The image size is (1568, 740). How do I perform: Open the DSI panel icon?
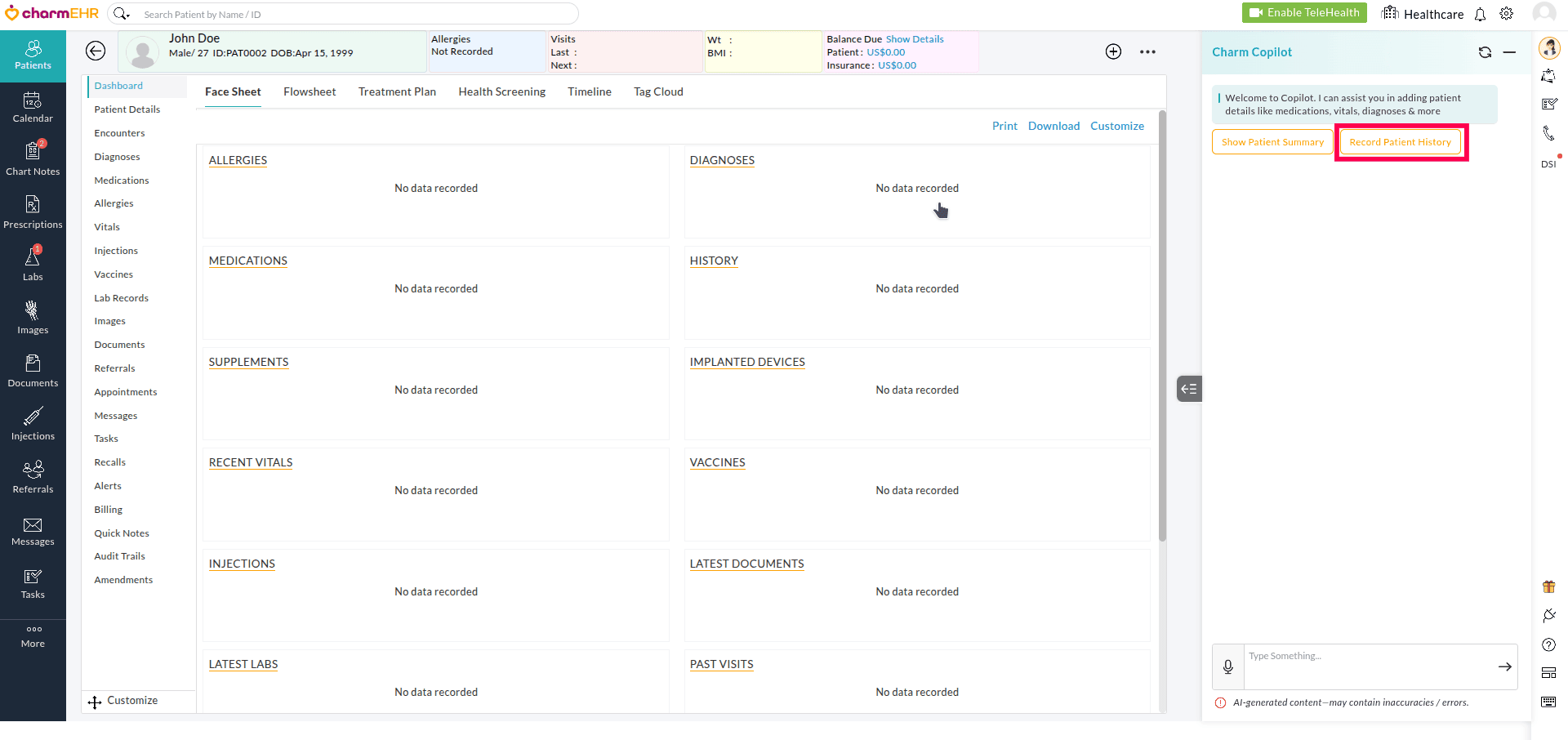(x=1549, y=163)
